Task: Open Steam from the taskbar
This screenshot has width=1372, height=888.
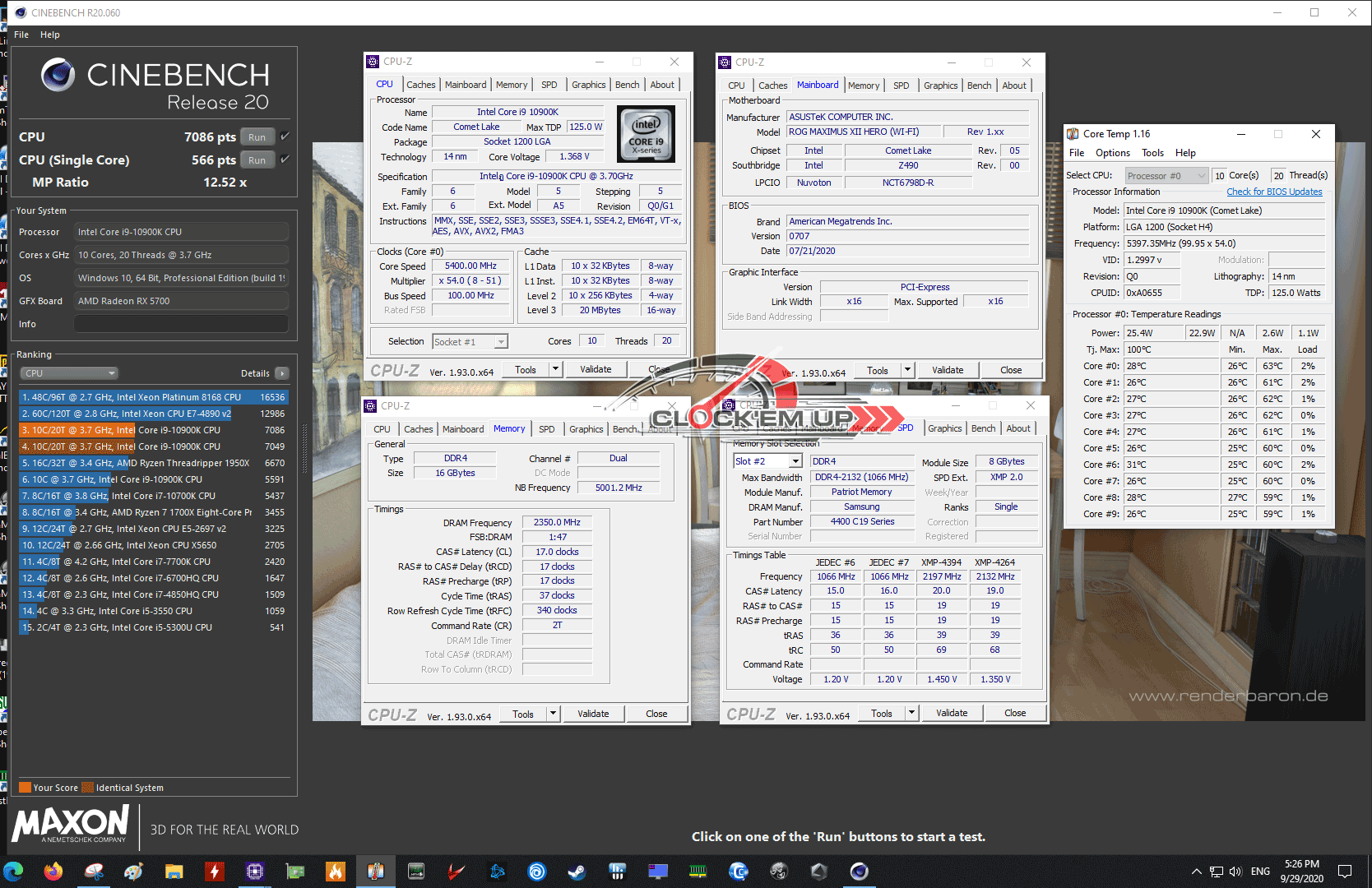Action: click(x=577, y=871)
